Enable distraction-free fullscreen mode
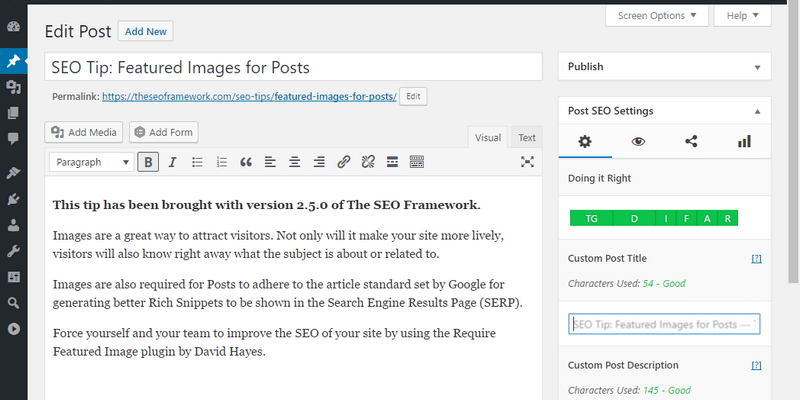This screenshot has width=800, height=400. pyautogui.click(x=528, y=162)
